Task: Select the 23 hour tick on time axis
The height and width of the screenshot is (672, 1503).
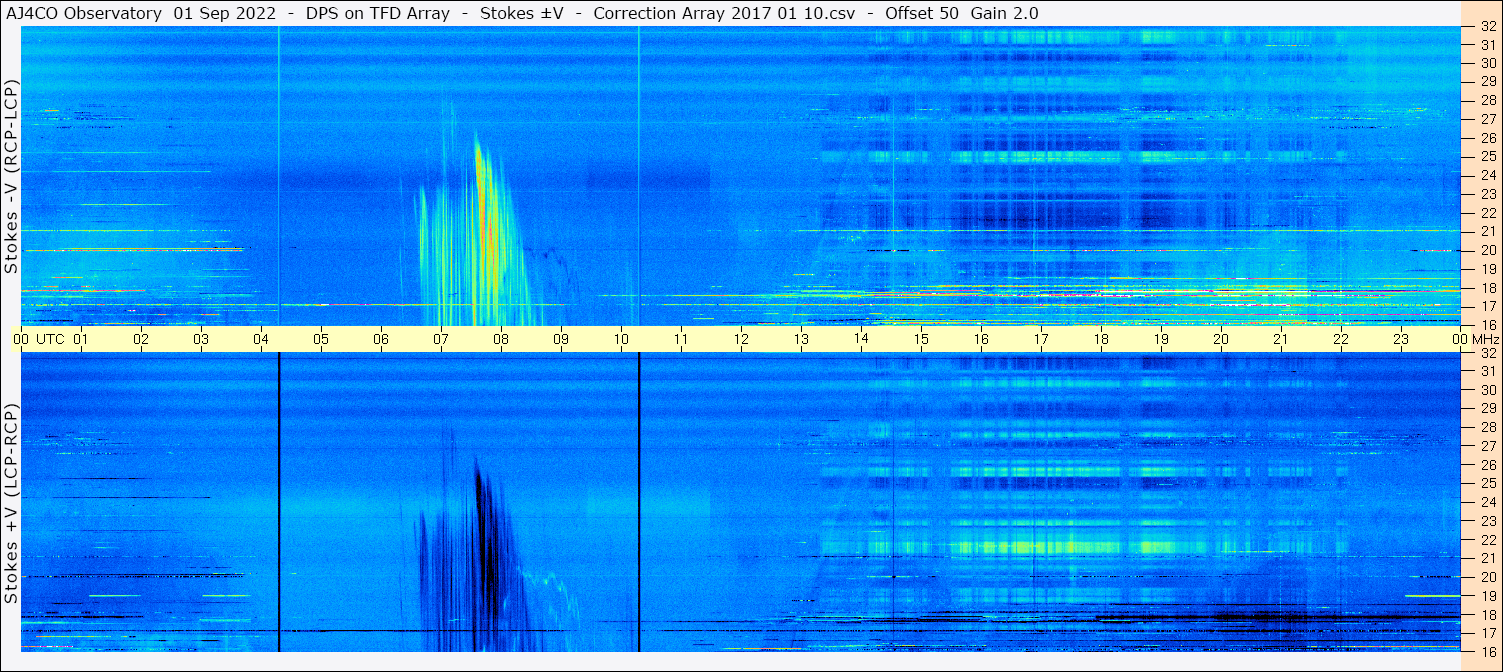Action: click(1401, 339)
